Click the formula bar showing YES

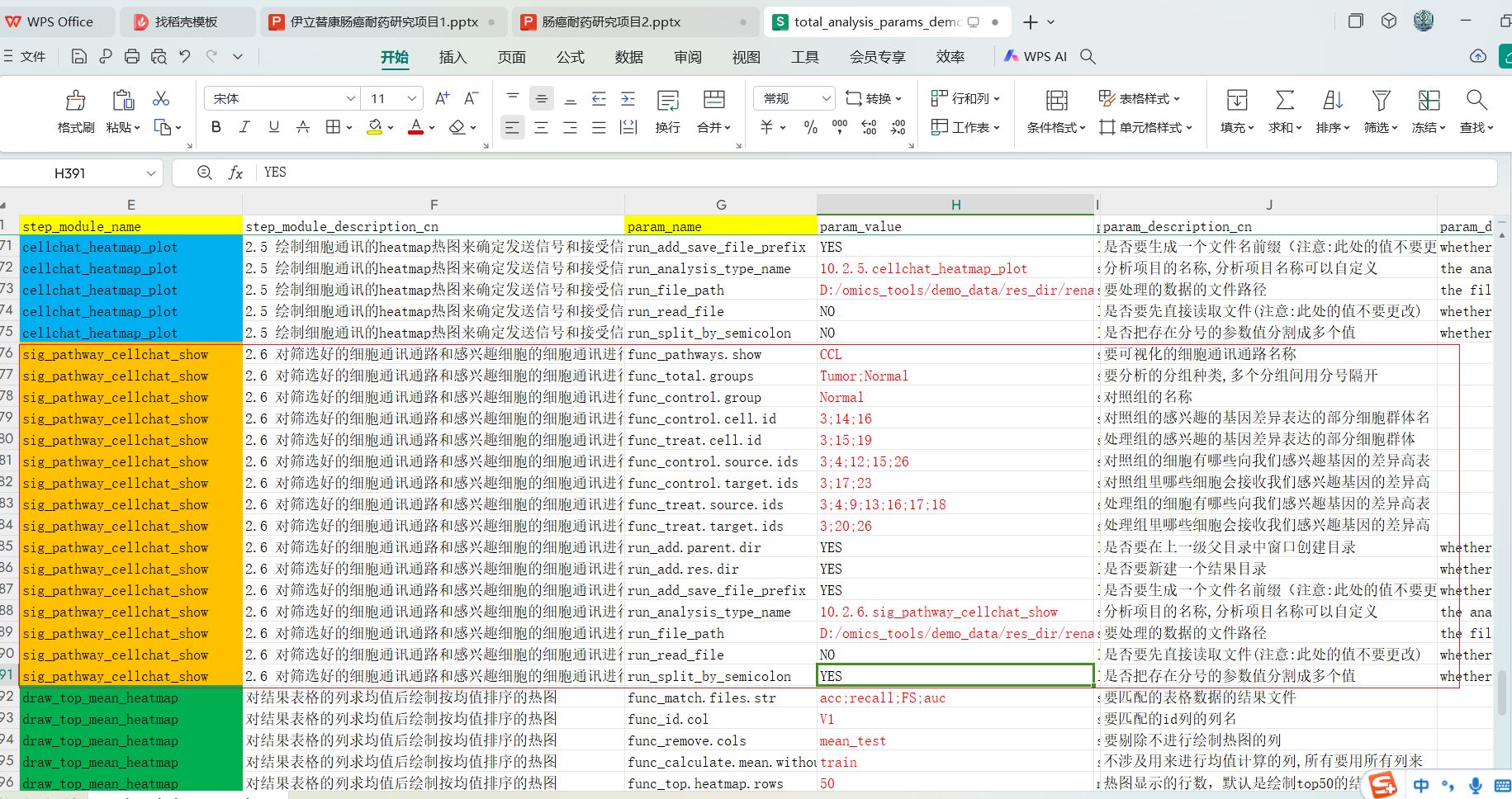[875, 173]
